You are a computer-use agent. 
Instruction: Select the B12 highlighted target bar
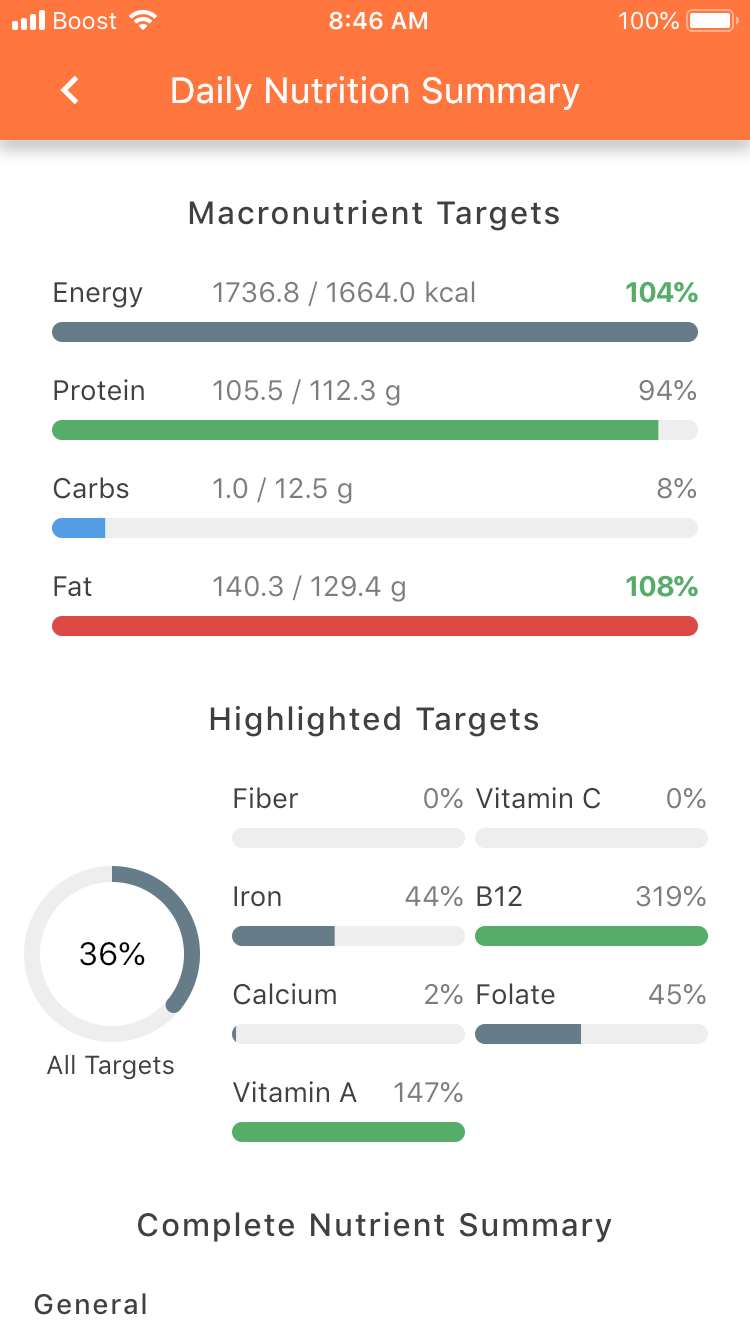click(x=591, y=936)
